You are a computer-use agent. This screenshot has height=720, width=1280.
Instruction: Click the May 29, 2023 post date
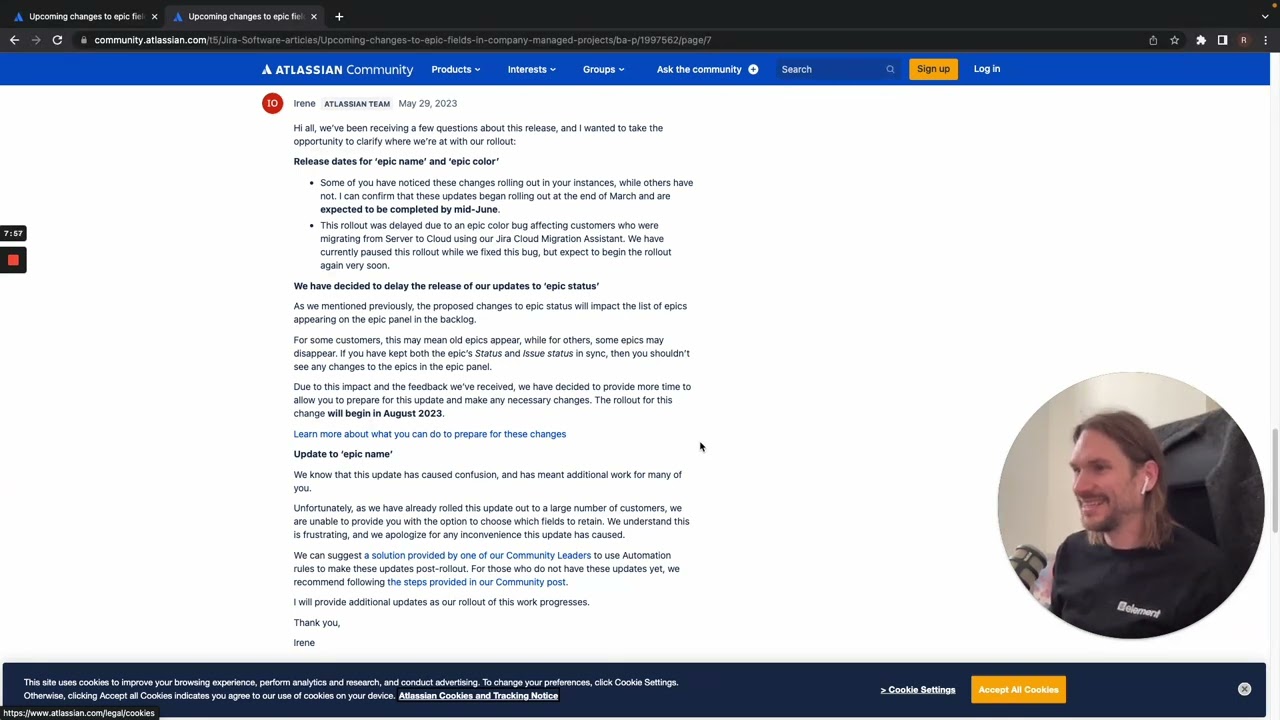[427, 103]
